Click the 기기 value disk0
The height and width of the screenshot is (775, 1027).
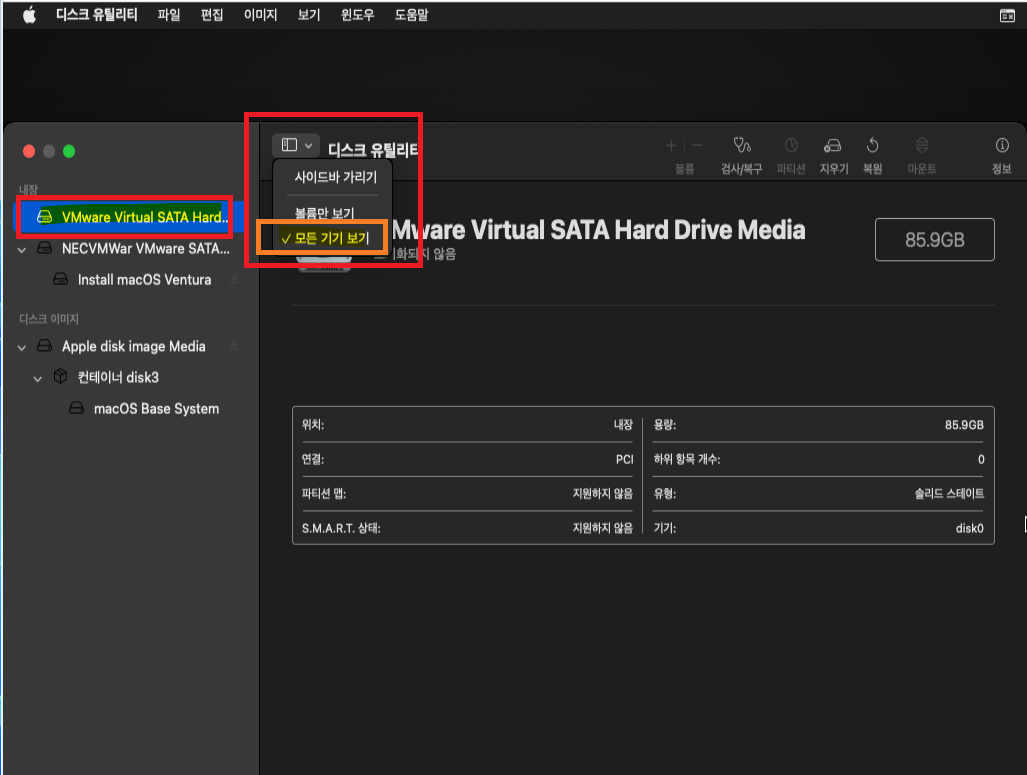[x=969, y=528]
